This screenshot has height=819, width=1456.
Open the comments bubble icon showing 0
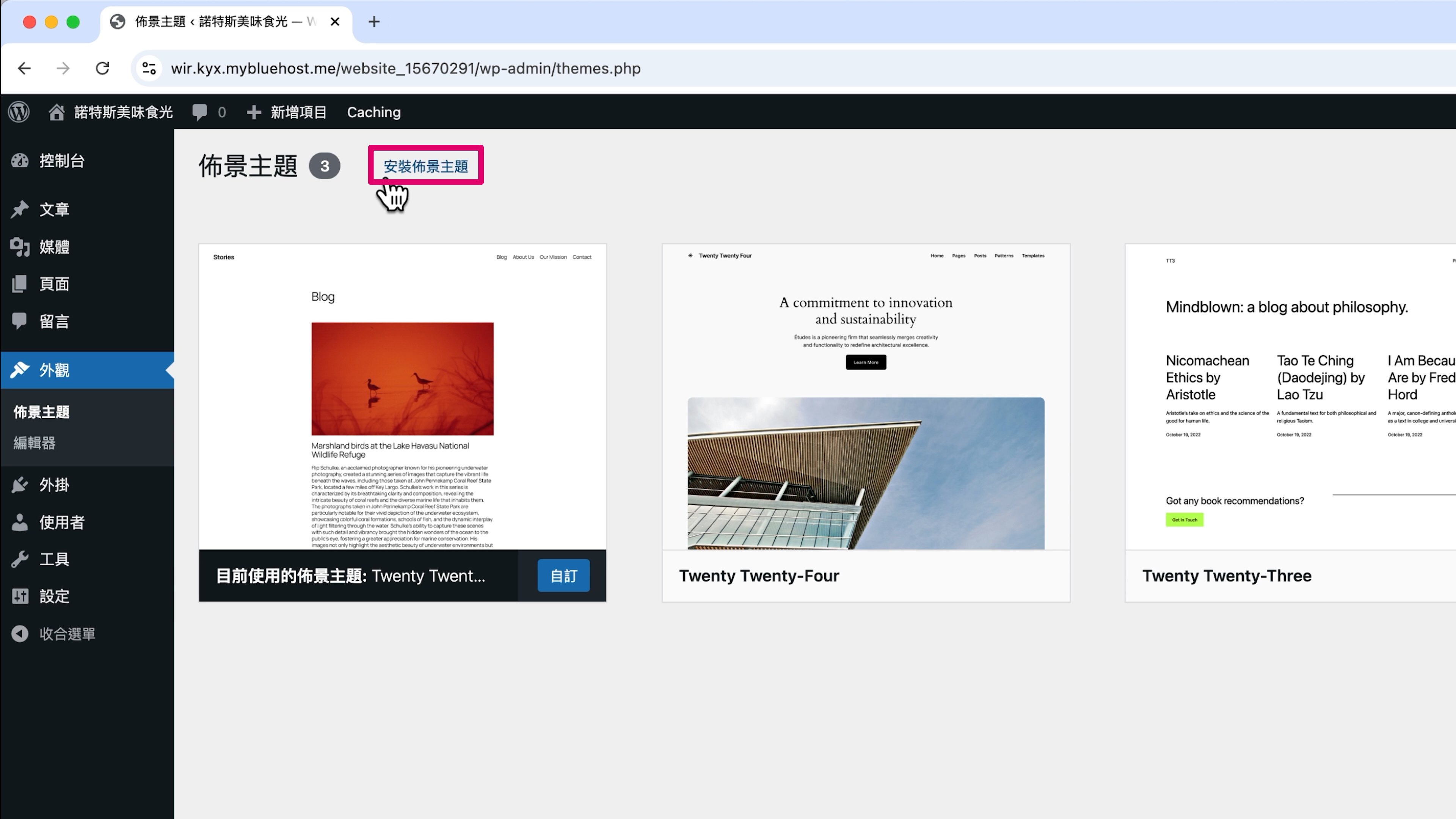[199, 112]
